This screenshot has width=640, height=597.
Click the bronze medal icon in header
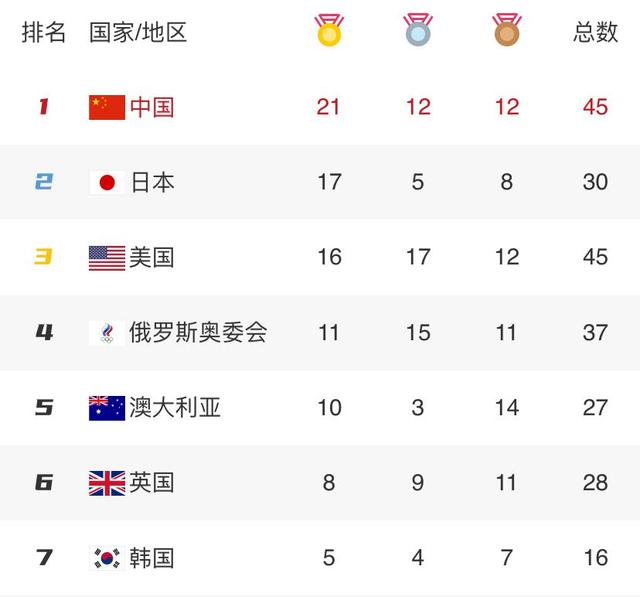[507, 30]
